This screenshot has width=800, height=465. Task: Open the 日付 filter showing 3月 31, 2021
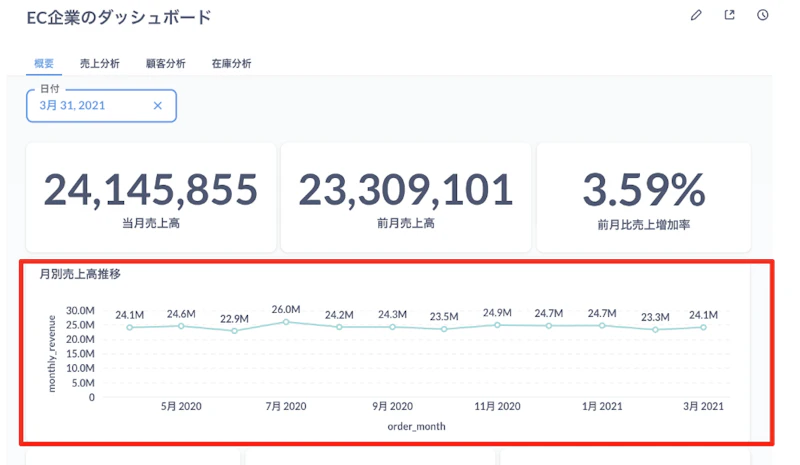[86, 105]
